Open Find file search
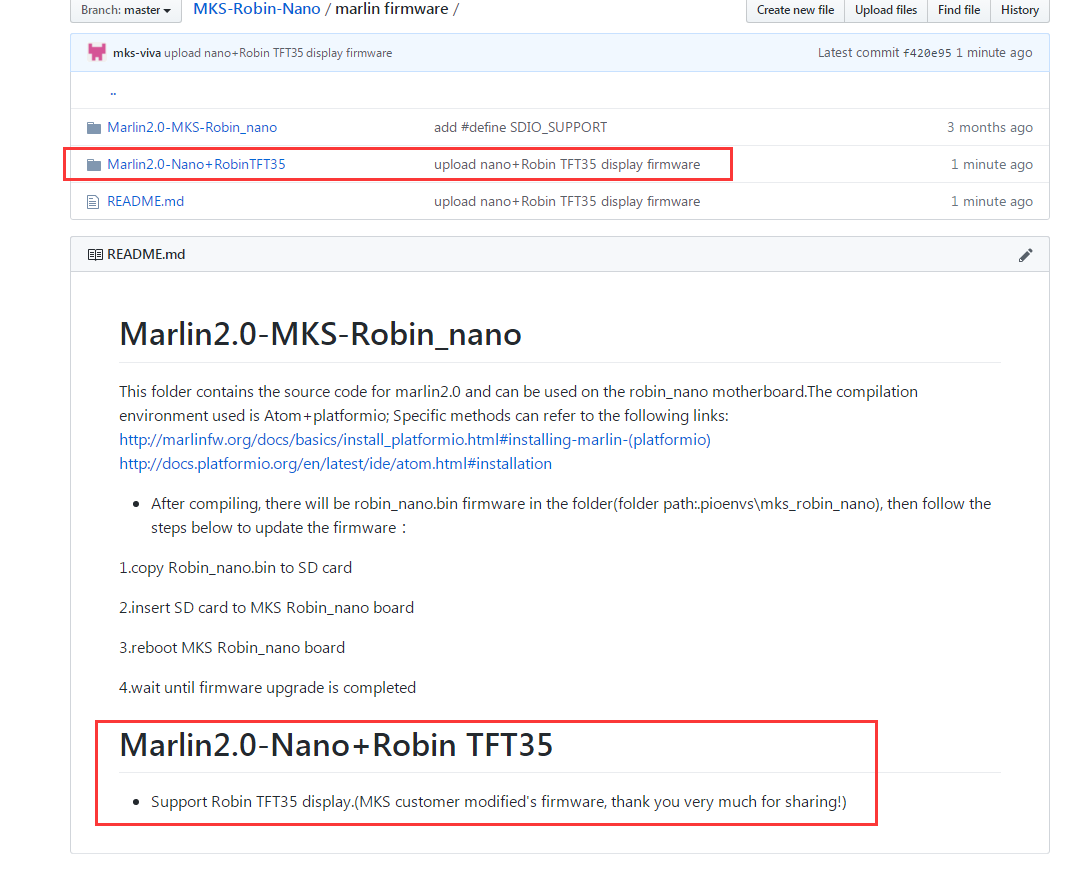 tap(958, 10)
